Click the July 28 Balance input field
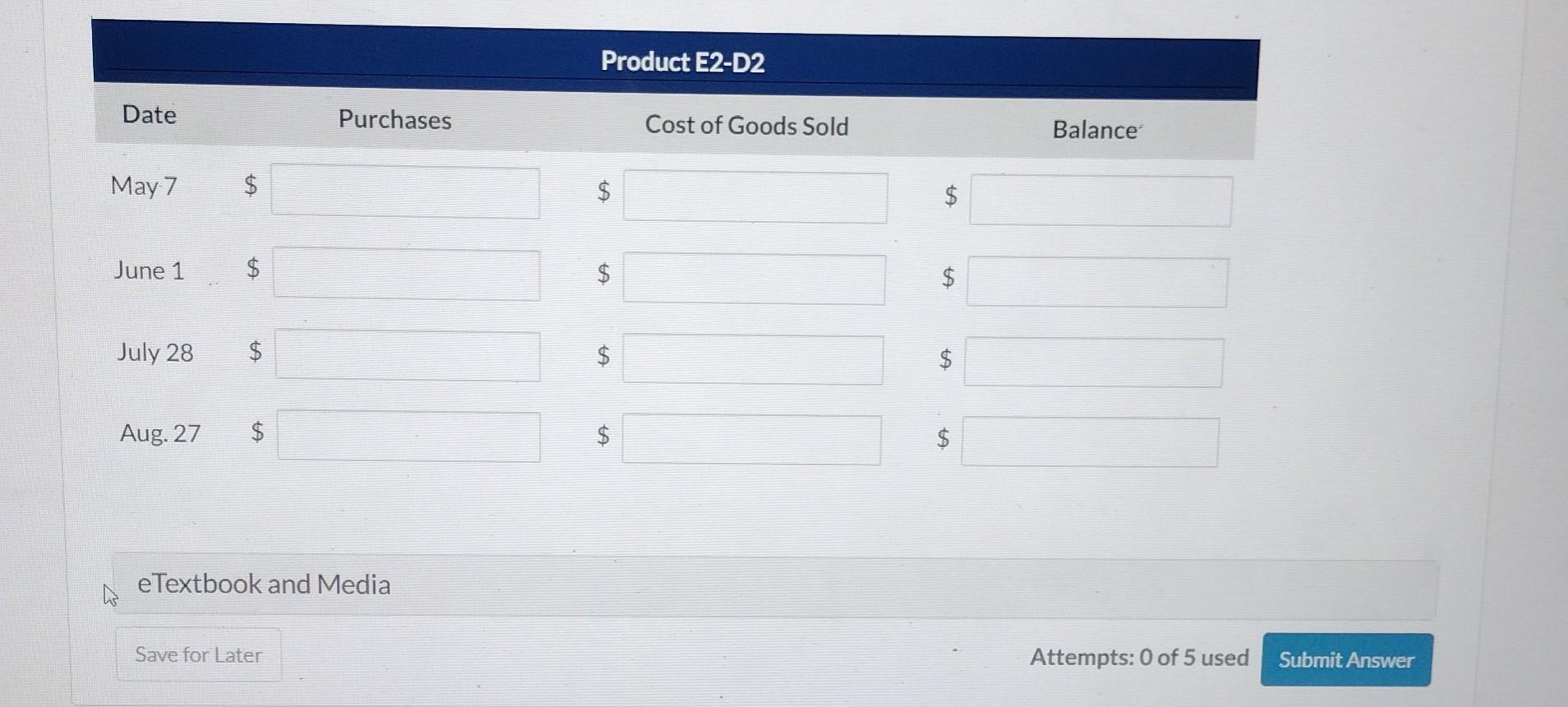Image resolution: width=1568 pixels, height=707 pixels. tap(1094, 362)
